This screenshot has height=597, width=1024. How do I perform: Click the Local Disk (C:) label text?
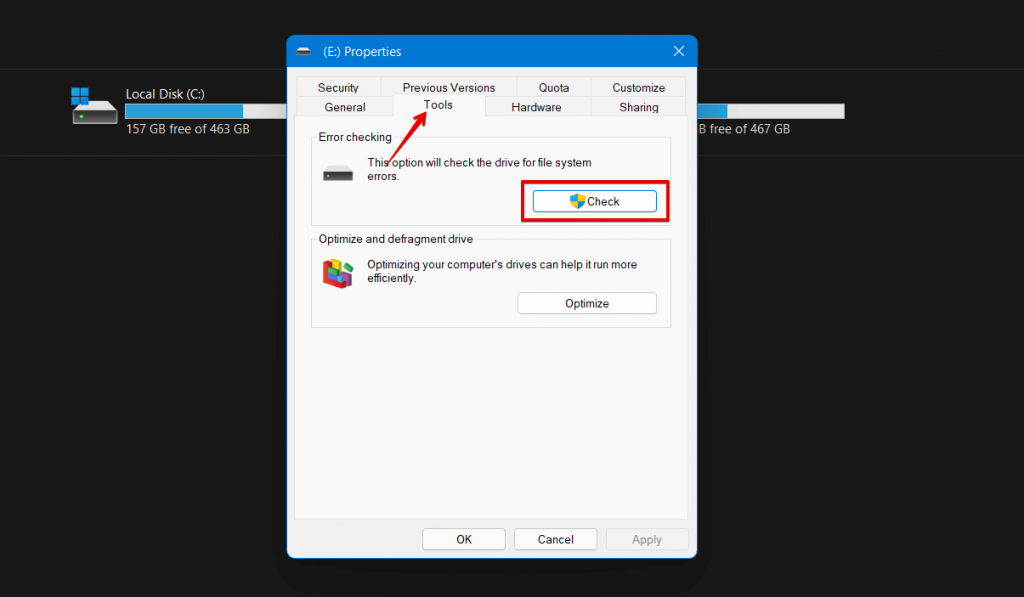[164, 93]
